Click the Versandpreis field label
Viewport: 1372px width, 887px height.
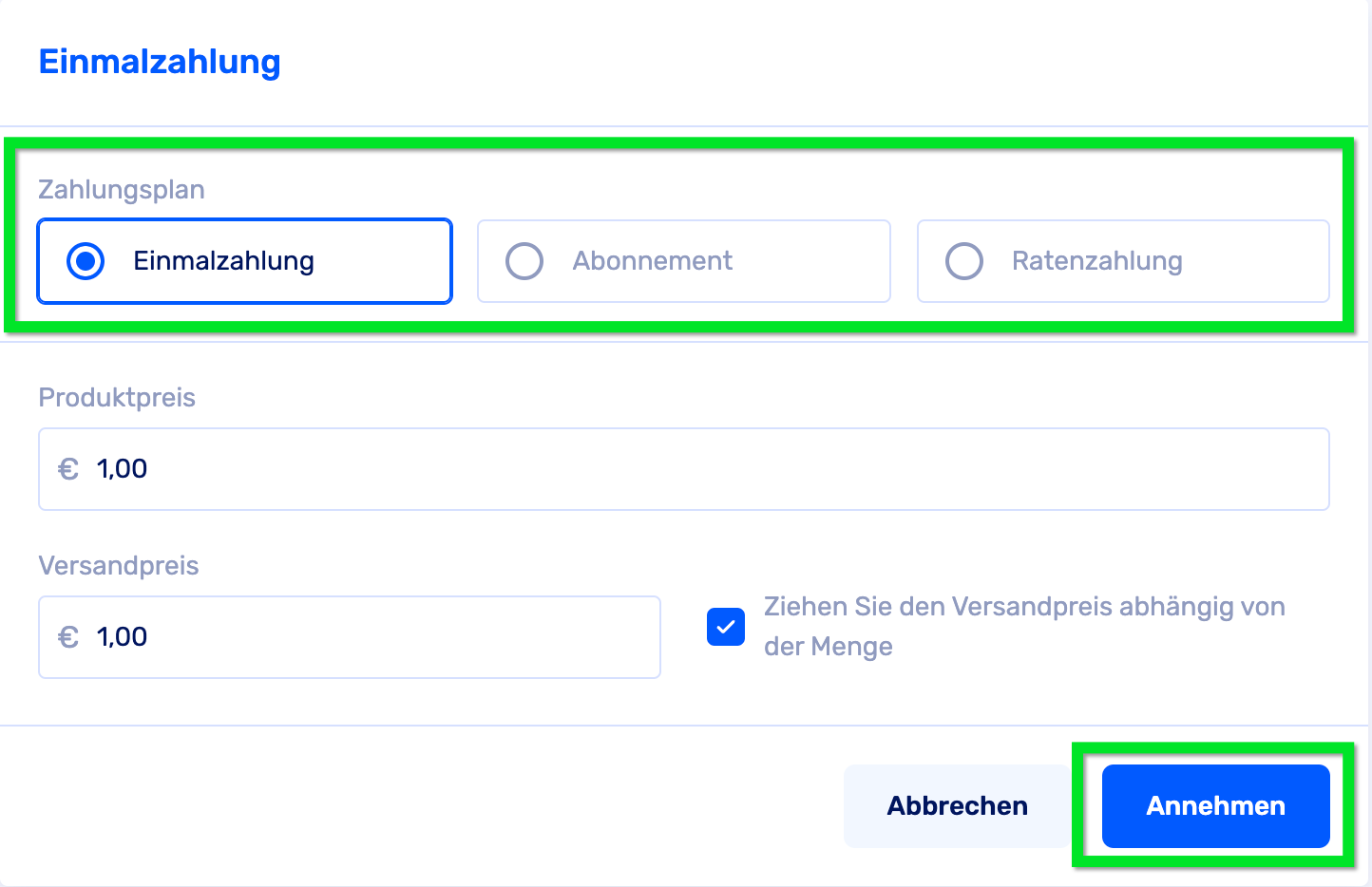pyautogui.click(x=119, y=566)
